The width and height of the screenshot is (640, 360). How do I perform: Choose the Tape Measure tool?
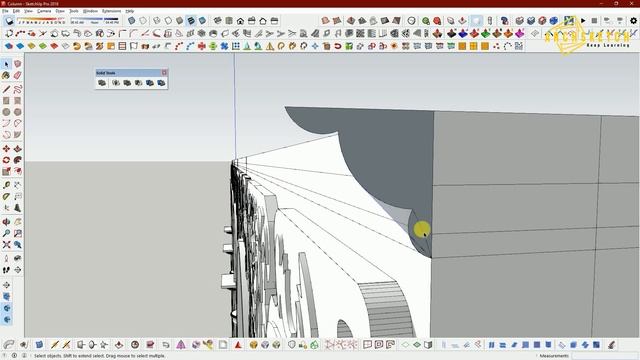[6, 185]
